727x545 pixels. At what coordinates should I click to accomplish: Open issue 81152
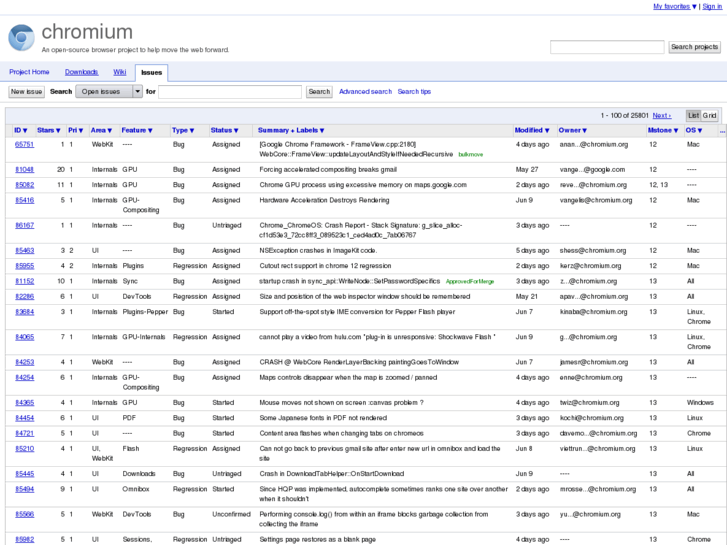point(25,281)
